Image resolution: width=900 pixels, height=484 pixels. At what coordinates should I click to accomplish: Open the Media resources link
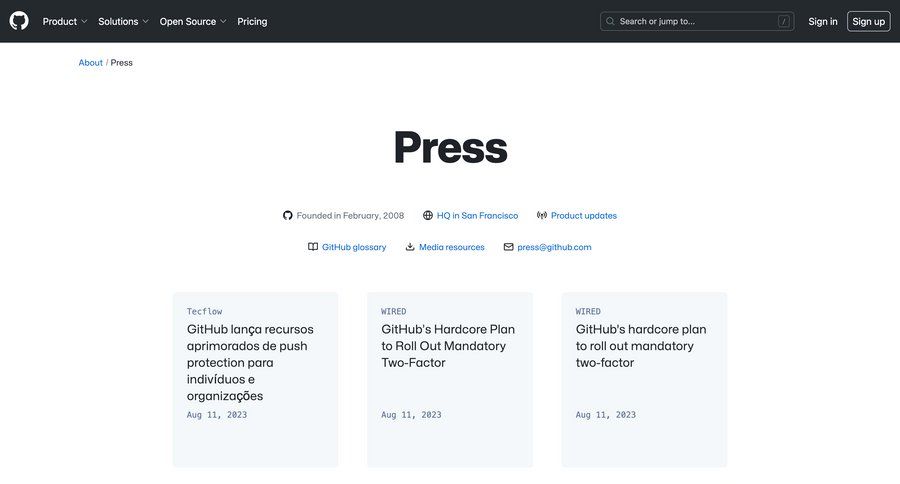pos(452,247)
